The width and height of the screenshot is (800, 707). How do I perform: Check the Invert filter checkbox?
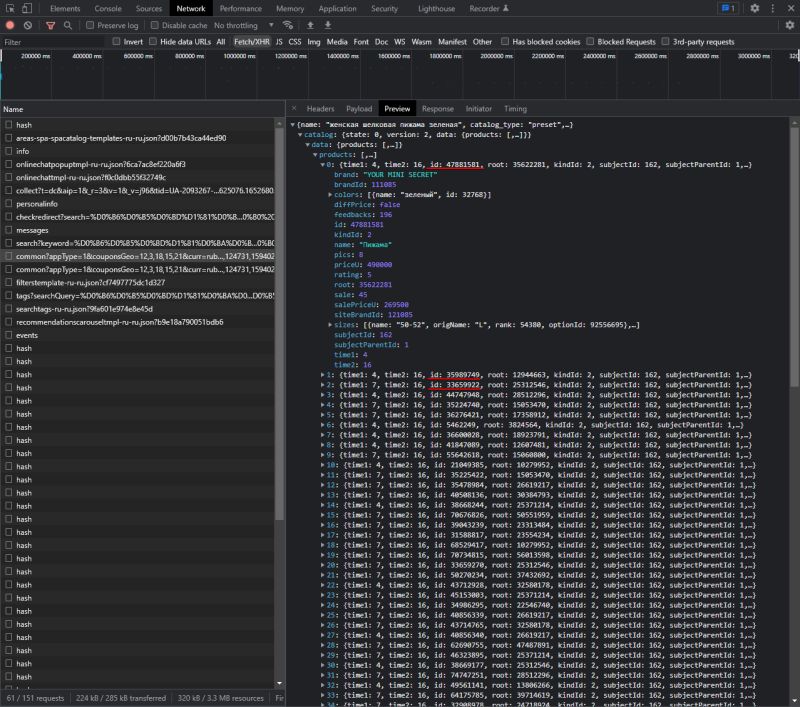[116, 41]
